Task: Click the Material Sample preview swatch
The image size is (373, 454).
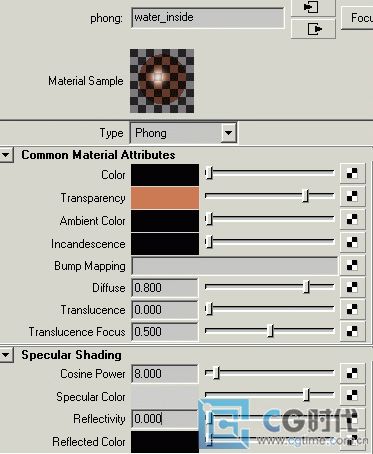Action: tap(162, 81)
